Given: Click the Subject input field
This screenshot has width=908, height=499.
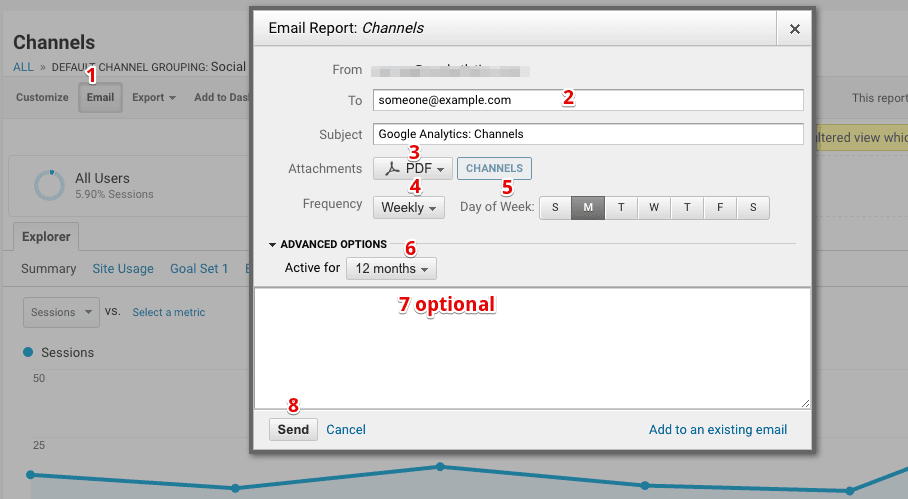Looking at the screenshot, I should click(x=588, y=134).
